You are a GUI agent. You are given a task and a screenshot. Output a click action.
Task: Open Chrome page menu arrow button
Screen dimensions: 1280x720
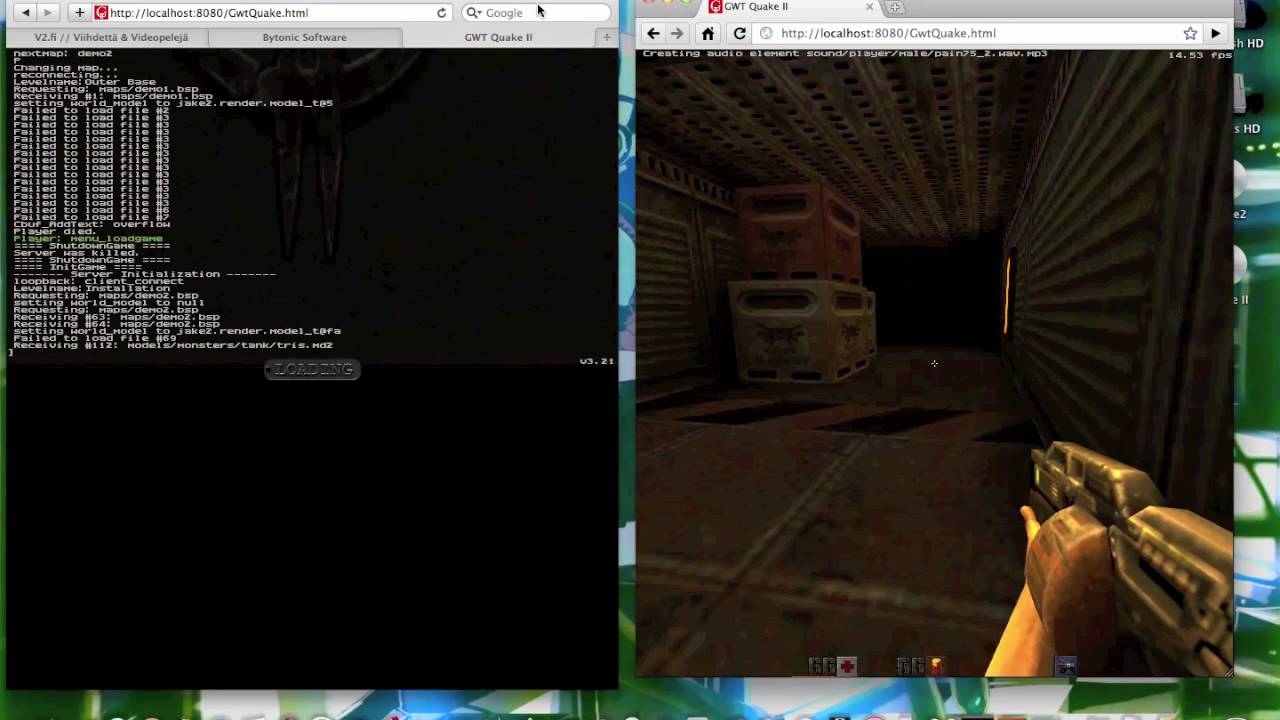(x=1216, y=33)
